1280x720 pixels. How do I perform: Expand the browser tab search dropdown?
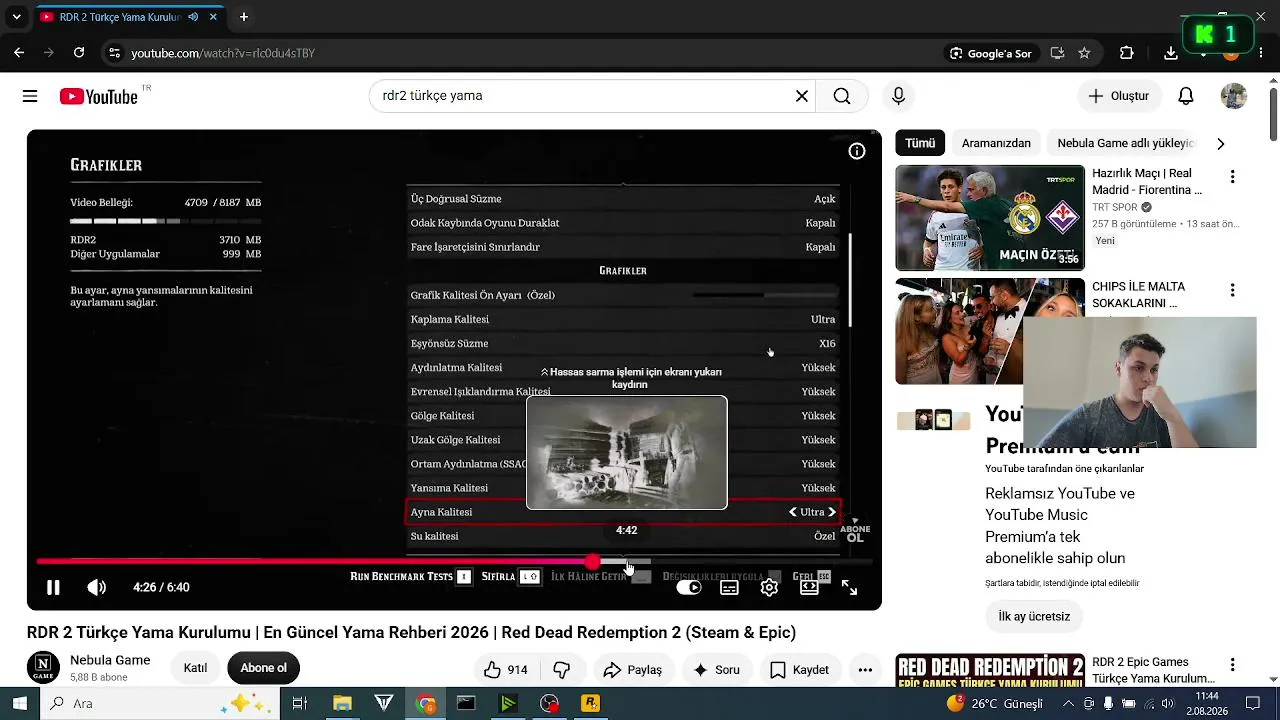16,17
